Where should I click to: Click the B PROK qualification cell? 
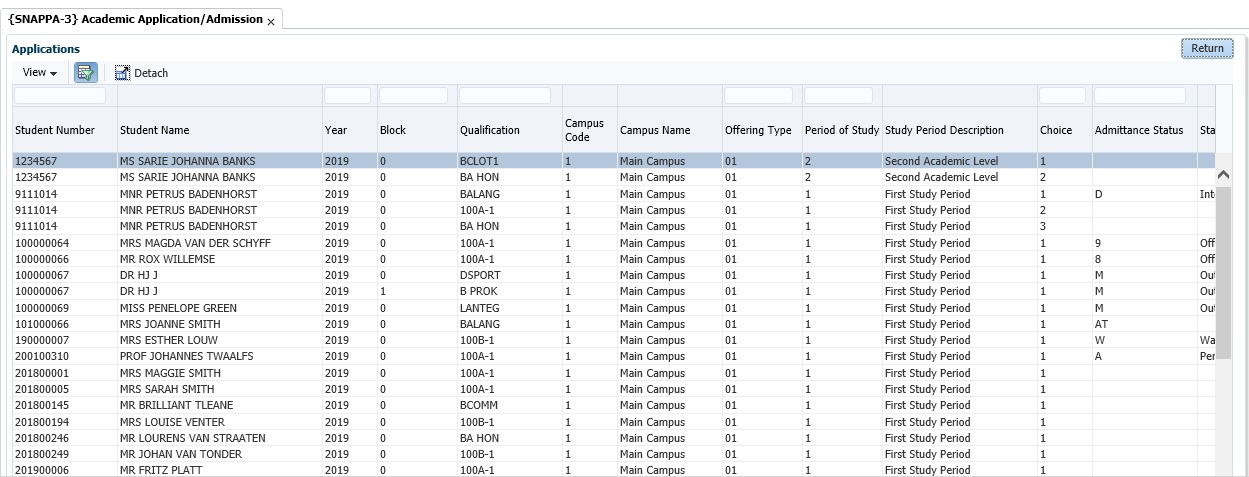point(479,292)
